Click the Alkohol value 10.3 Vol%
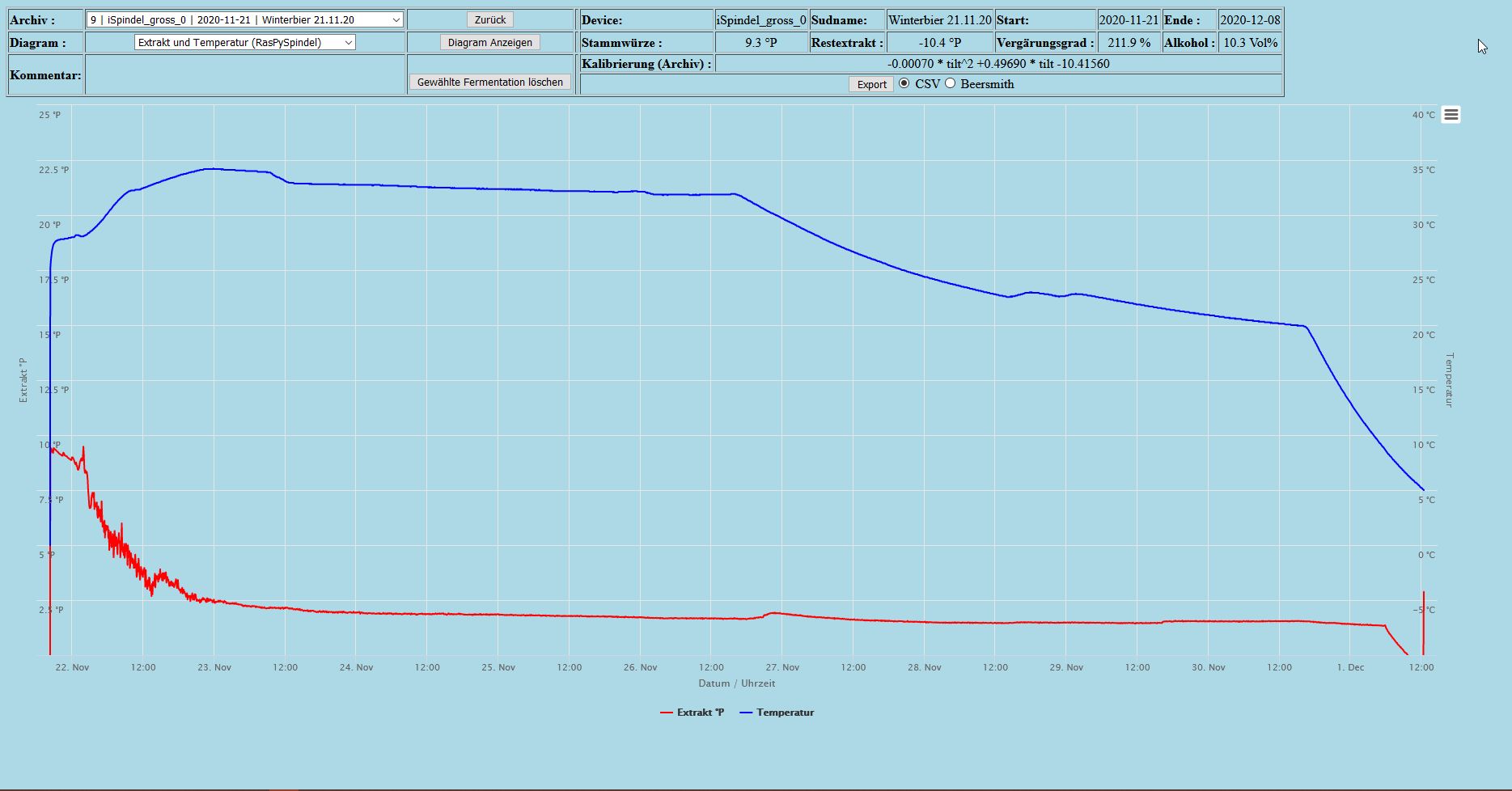This screenshot has height=791, width=1512. click(1250, 43)
